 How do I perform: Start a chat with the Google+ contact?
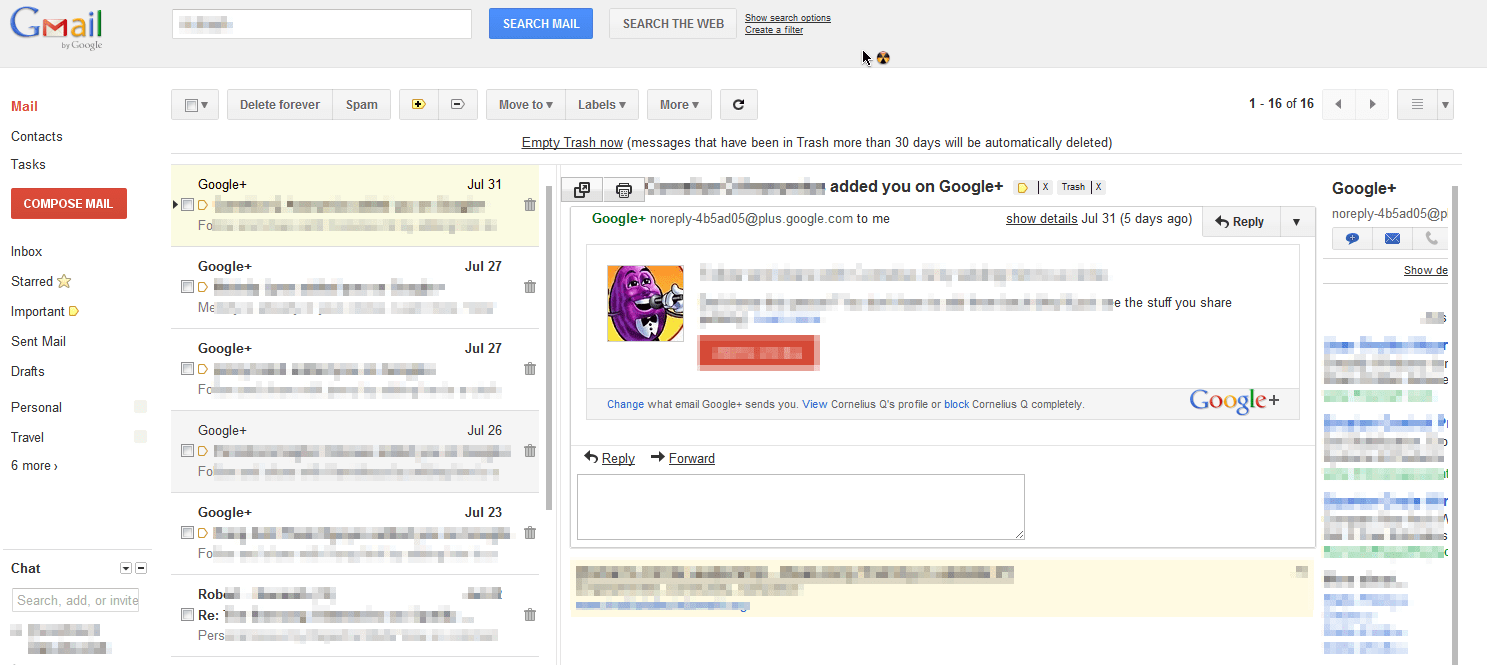tap(1352, 239)
